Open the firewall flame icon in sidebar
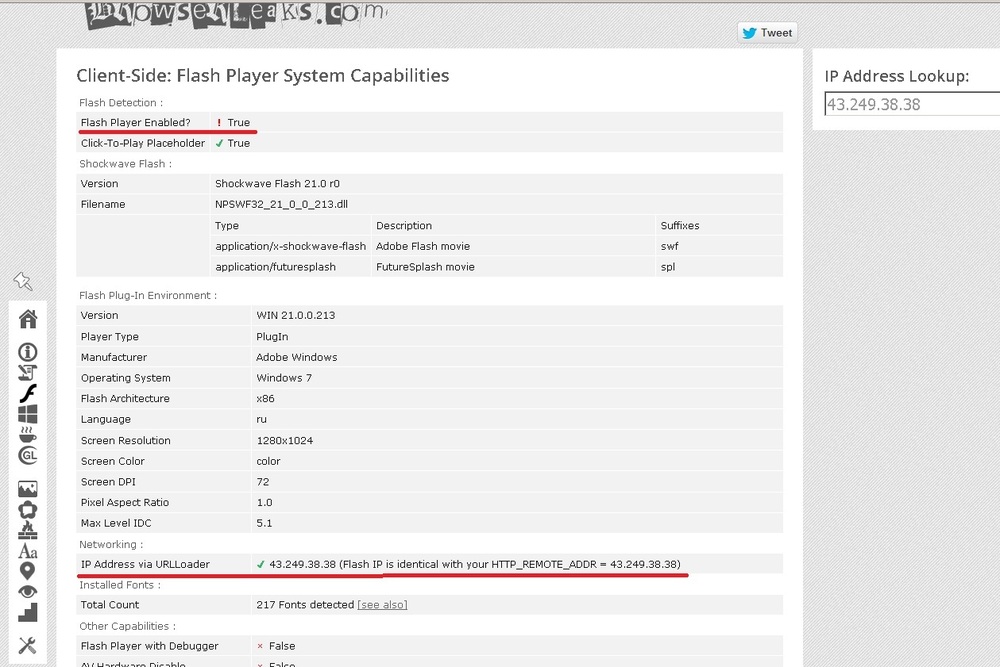The height and width of the screenshot is (667, 1000). [x=27, y=530]
